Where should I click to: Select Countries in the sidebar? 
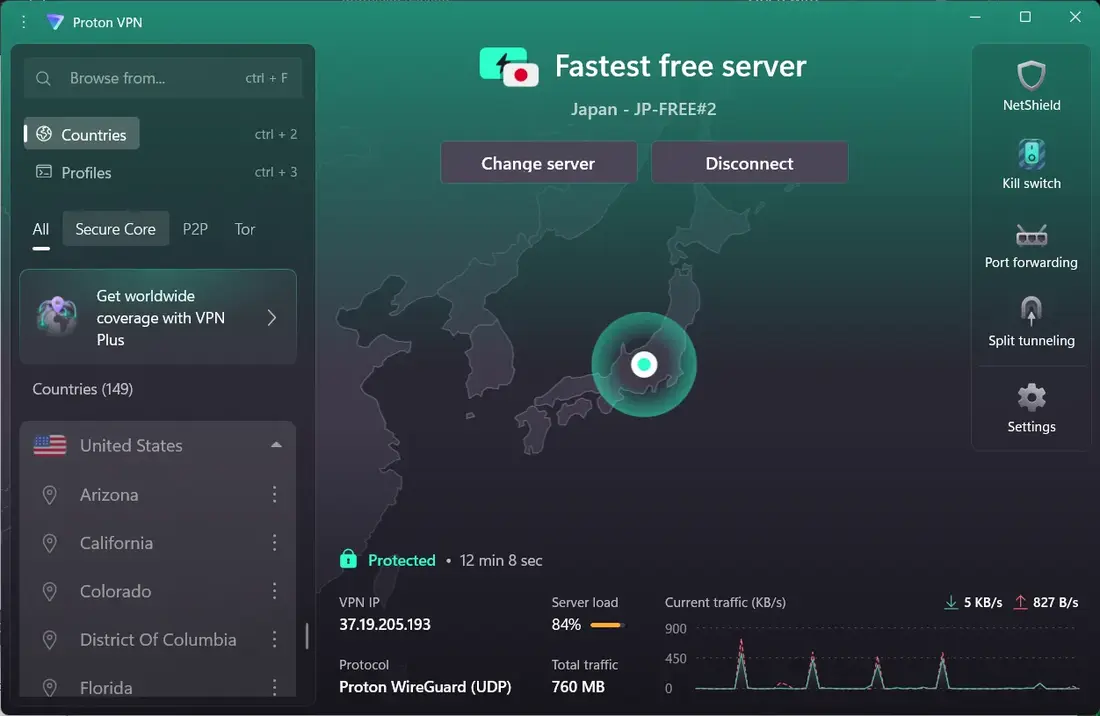pyautogui.click(x=82, y=134)
